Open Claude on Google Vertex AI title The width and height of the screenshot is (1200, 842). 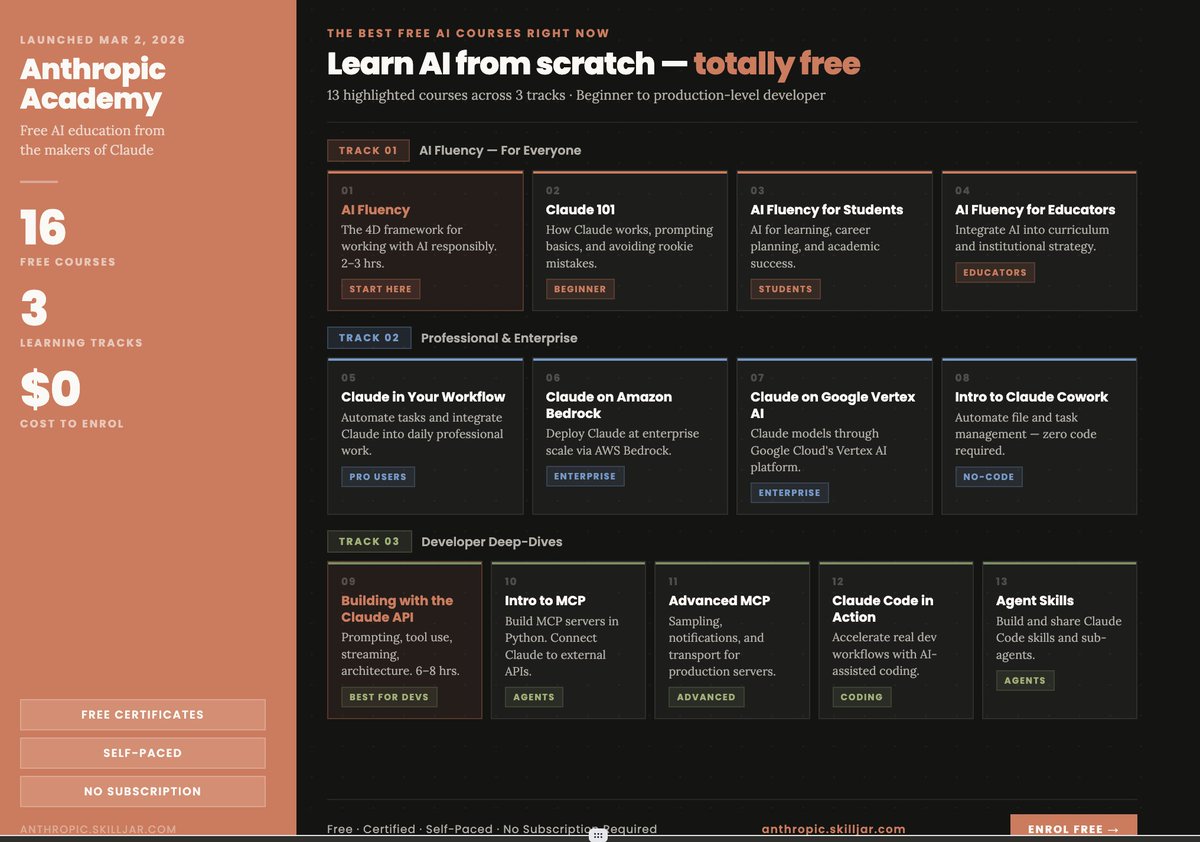click(x=833, y=405)
